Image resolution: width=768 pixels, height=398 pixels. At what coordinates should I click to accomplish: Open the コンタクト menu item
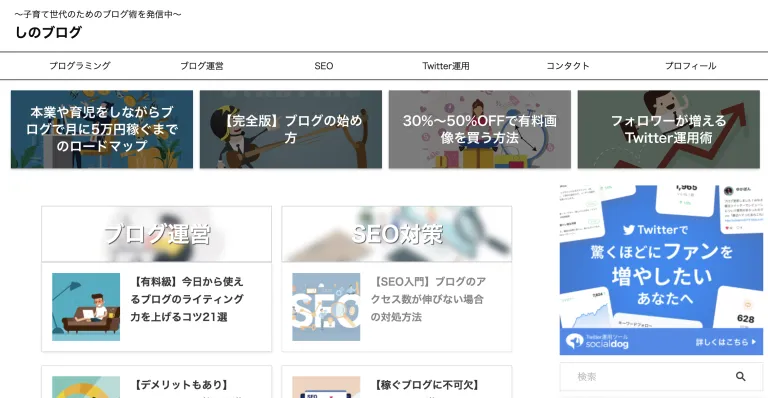pos(568,66)
